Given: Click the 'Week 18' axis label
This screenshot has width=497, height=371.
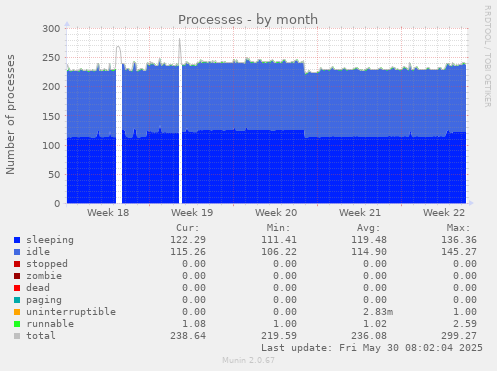Looking at the screenshot, I should click(x=108, y=213).
